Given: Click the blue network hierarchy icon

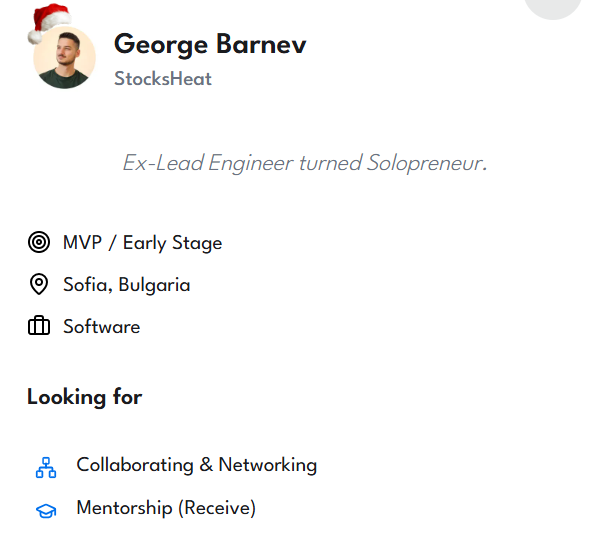Looking at the screenshot, I should click(46, 467).
